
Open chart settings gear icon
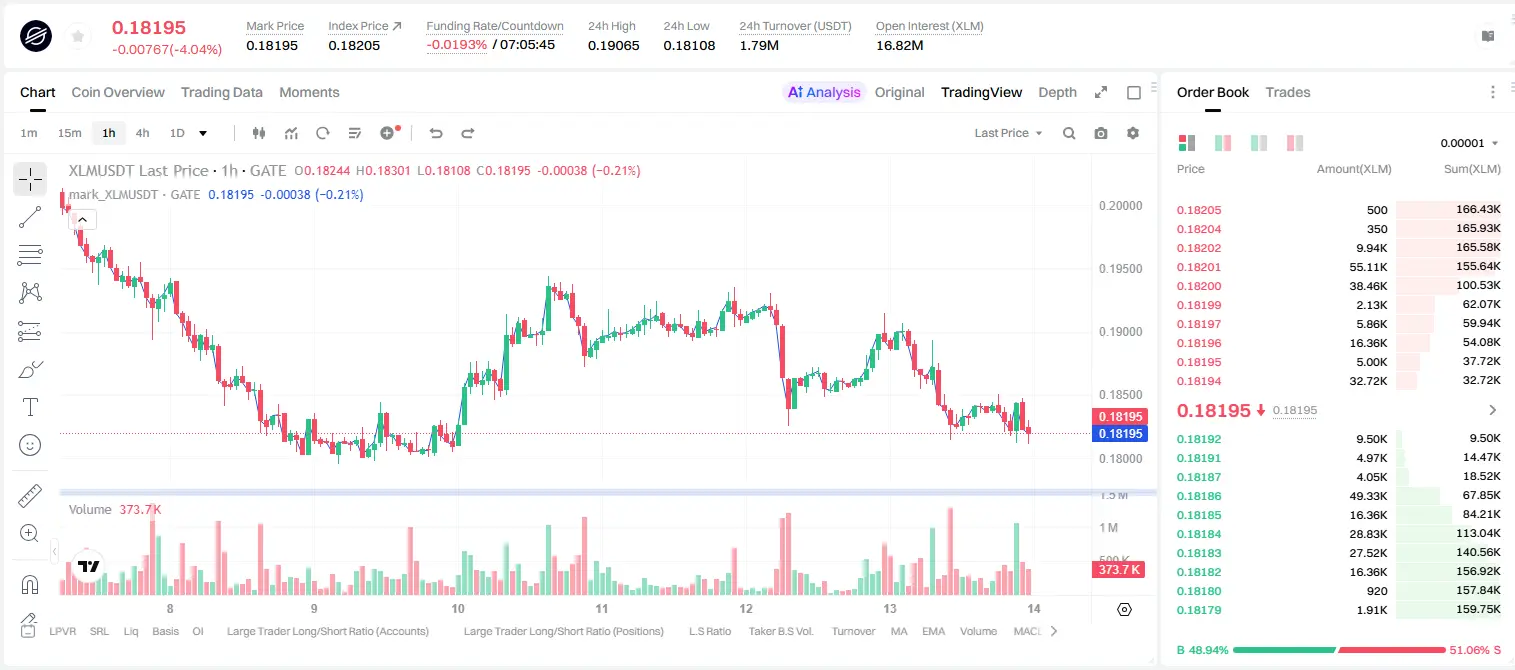(x=1133, y=133)
